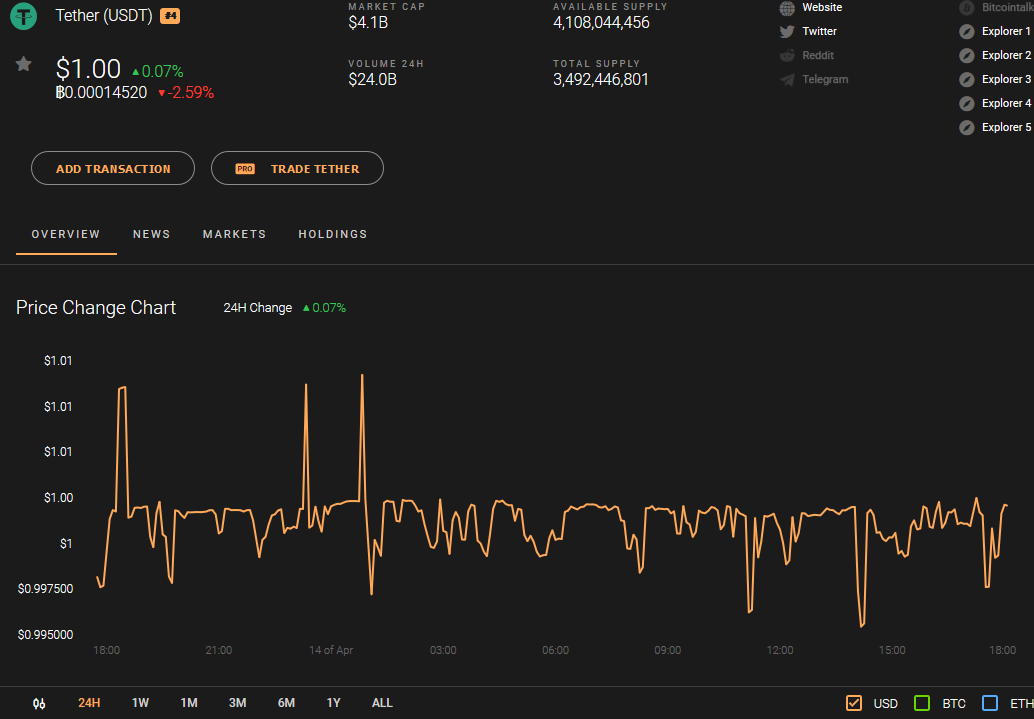The image size is (1034, 719).
Task: Enable the BTC currency checkbox
Action: coord(922,703)
